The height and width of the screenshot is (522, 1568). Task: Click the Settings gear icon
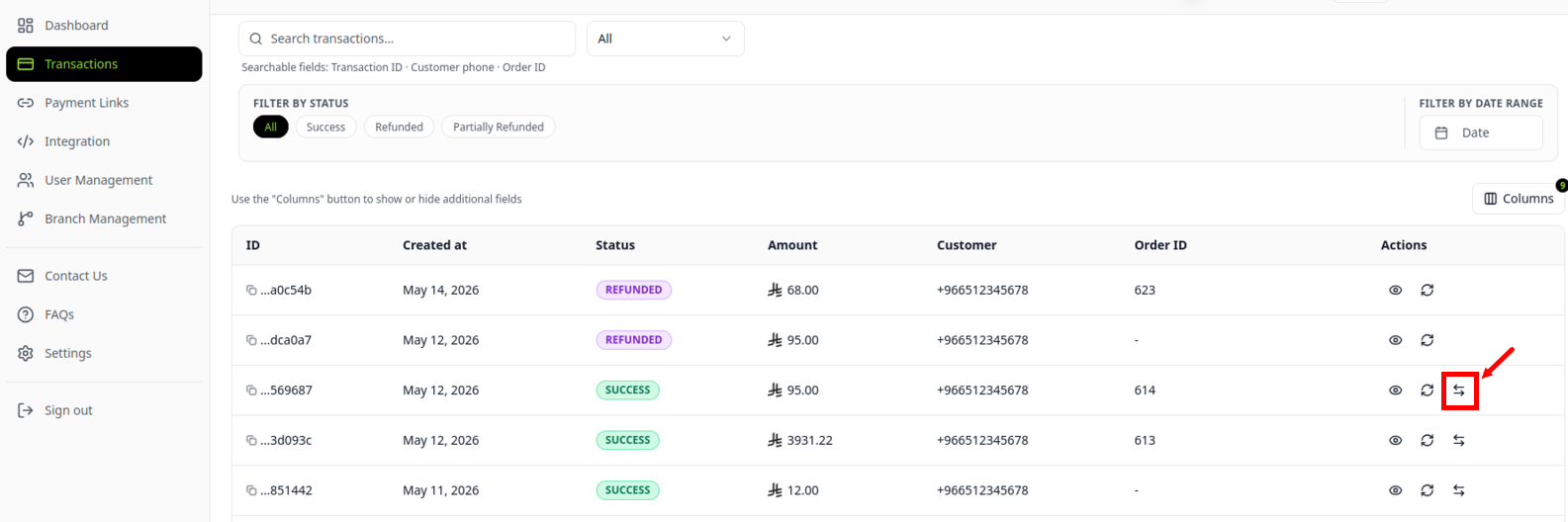point(26,353)
